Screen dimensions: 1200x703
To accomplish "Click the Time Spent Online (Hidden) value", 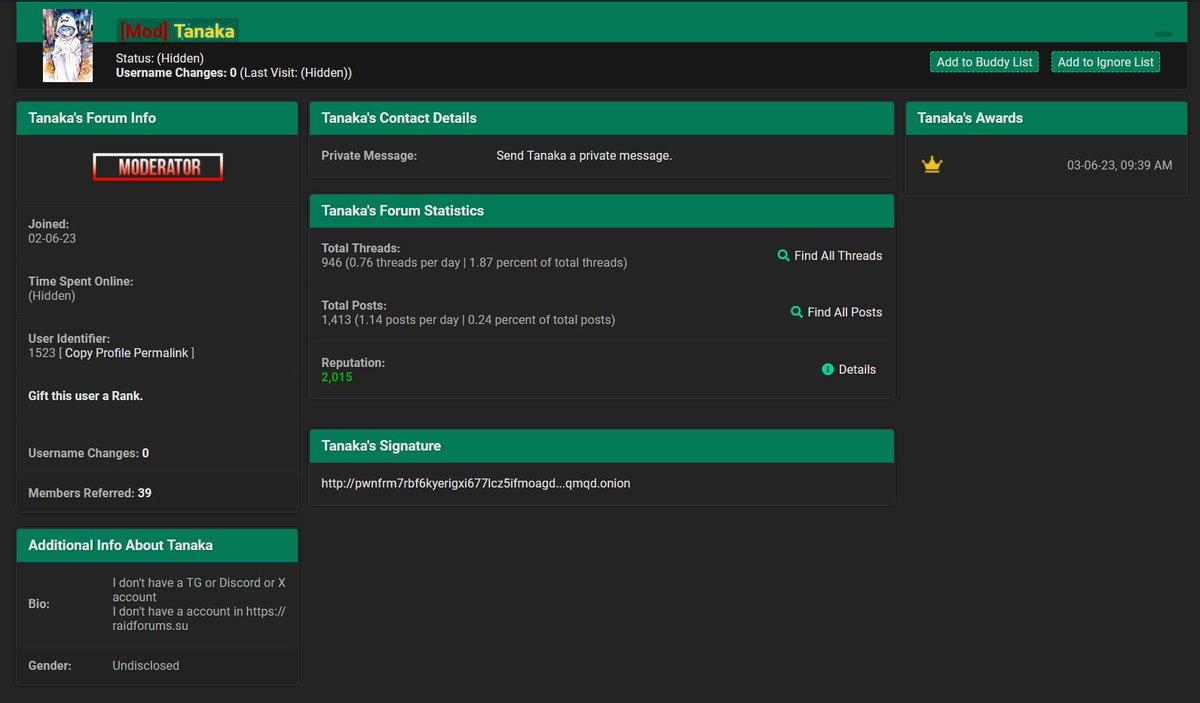I will (52, 296).
